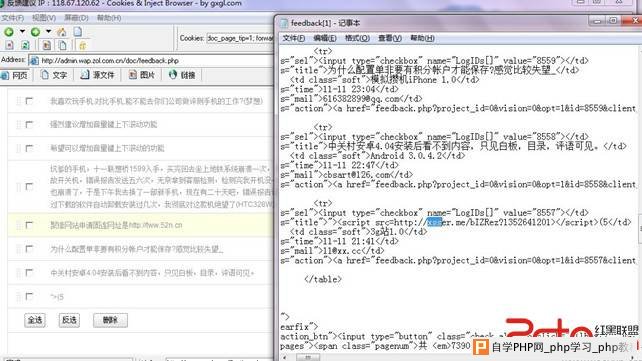Screen dimensions: 642x361
Task: Open 帮助(H) menu in Cookies browser
Action: pyautogui.click(x=109, y=18)
